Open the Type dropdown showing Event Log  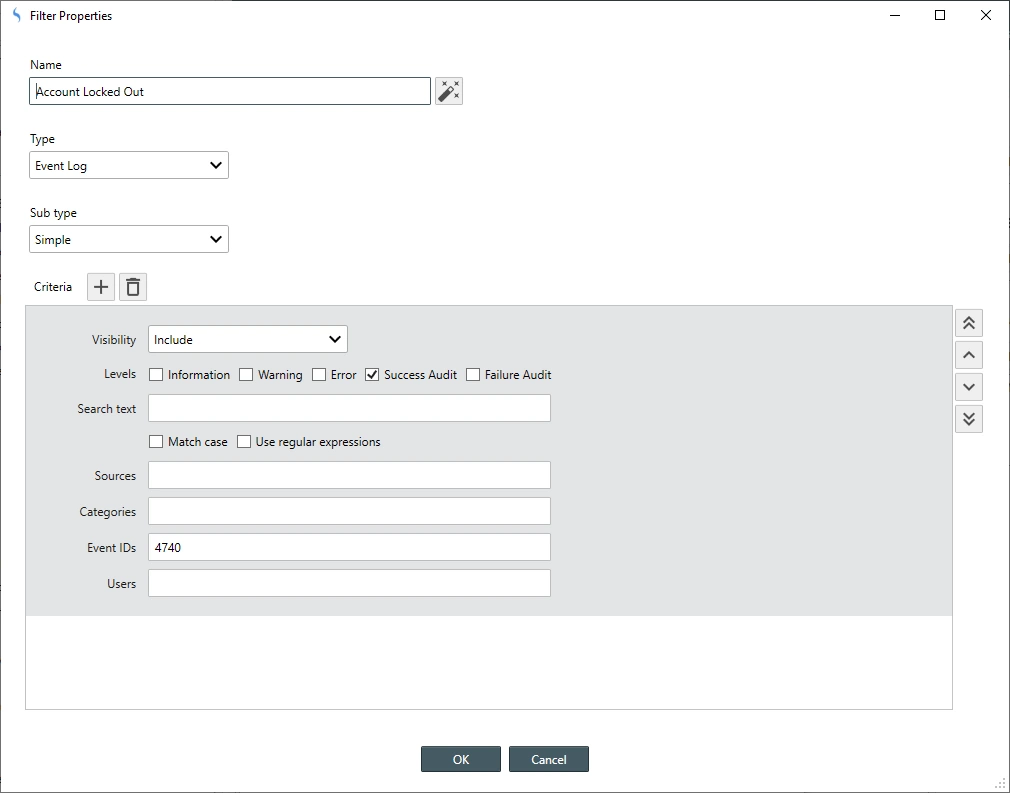pos(129,166)
